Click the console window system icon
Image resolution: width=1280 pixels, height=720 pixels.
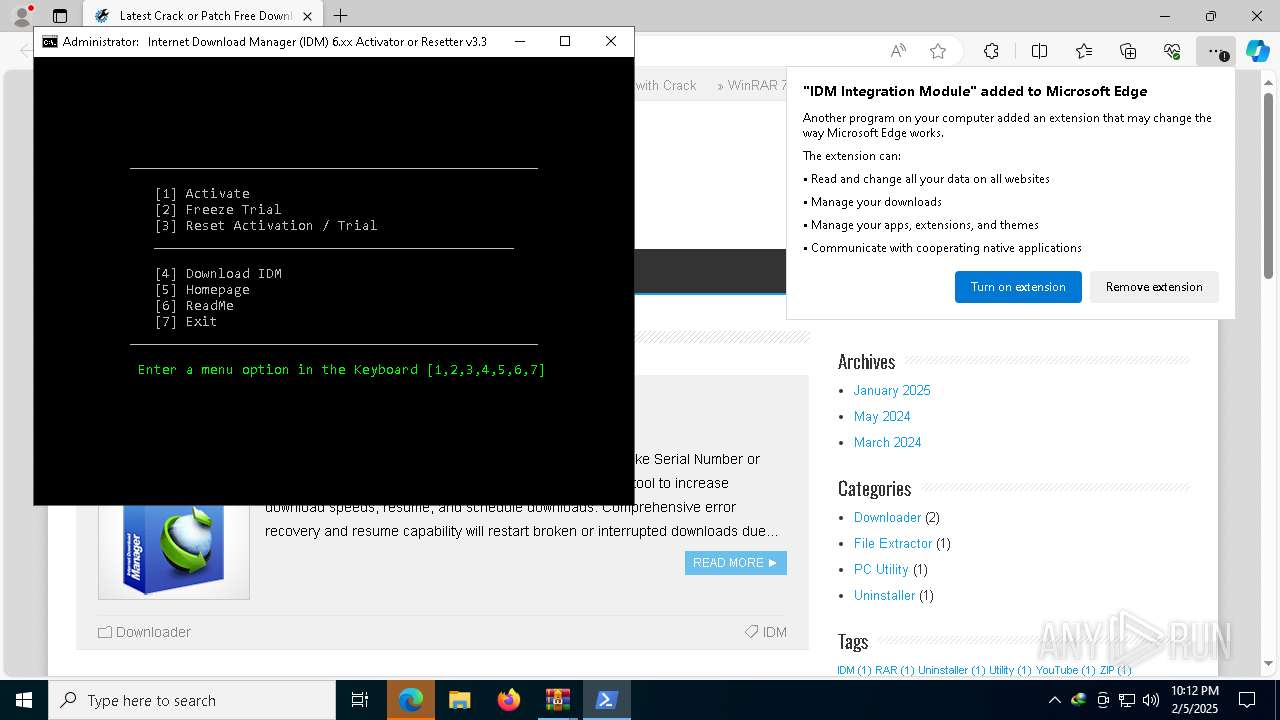coord(49,42)
